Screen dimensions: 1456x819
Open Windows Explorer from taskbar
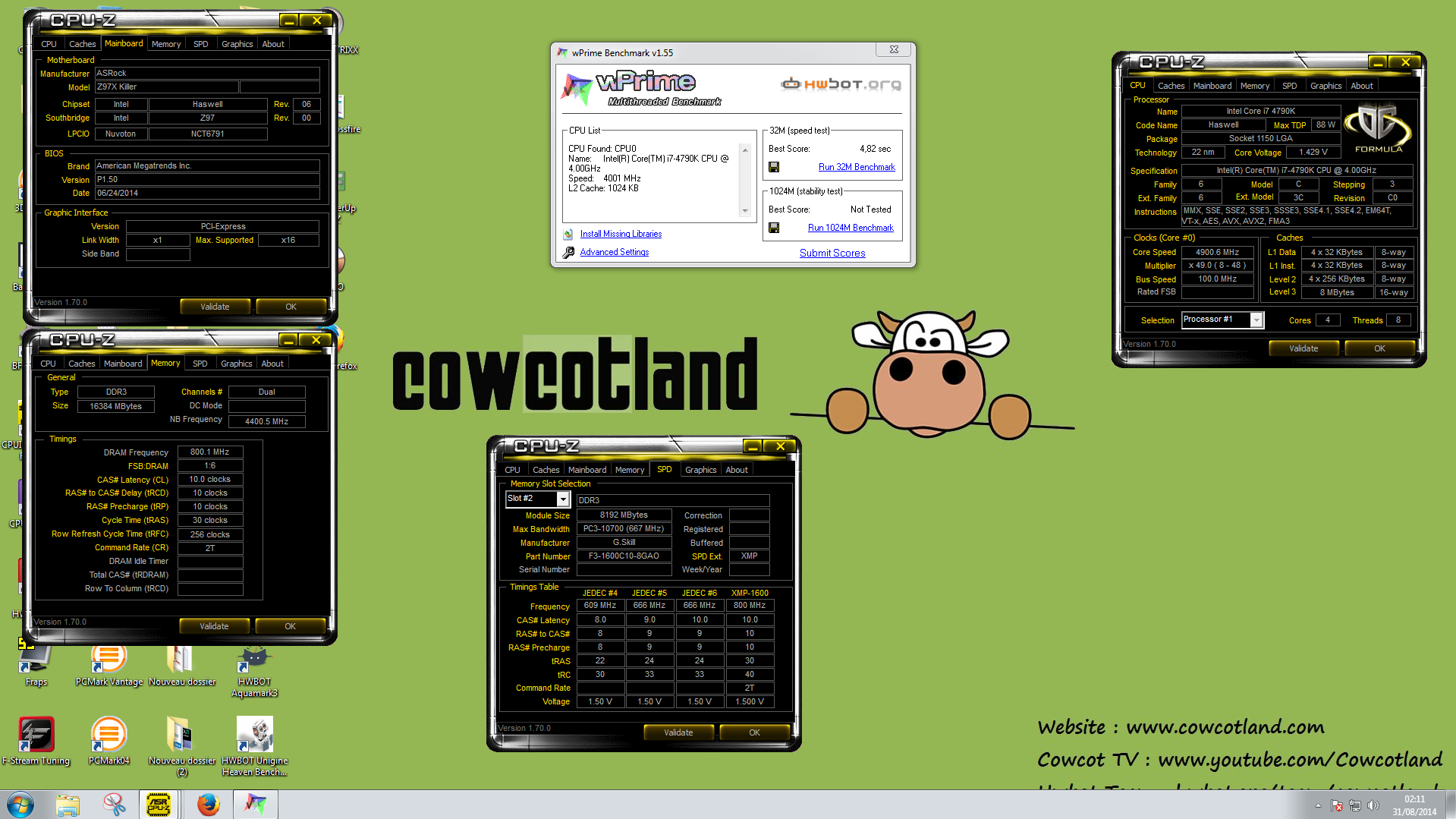coord(68,805)
